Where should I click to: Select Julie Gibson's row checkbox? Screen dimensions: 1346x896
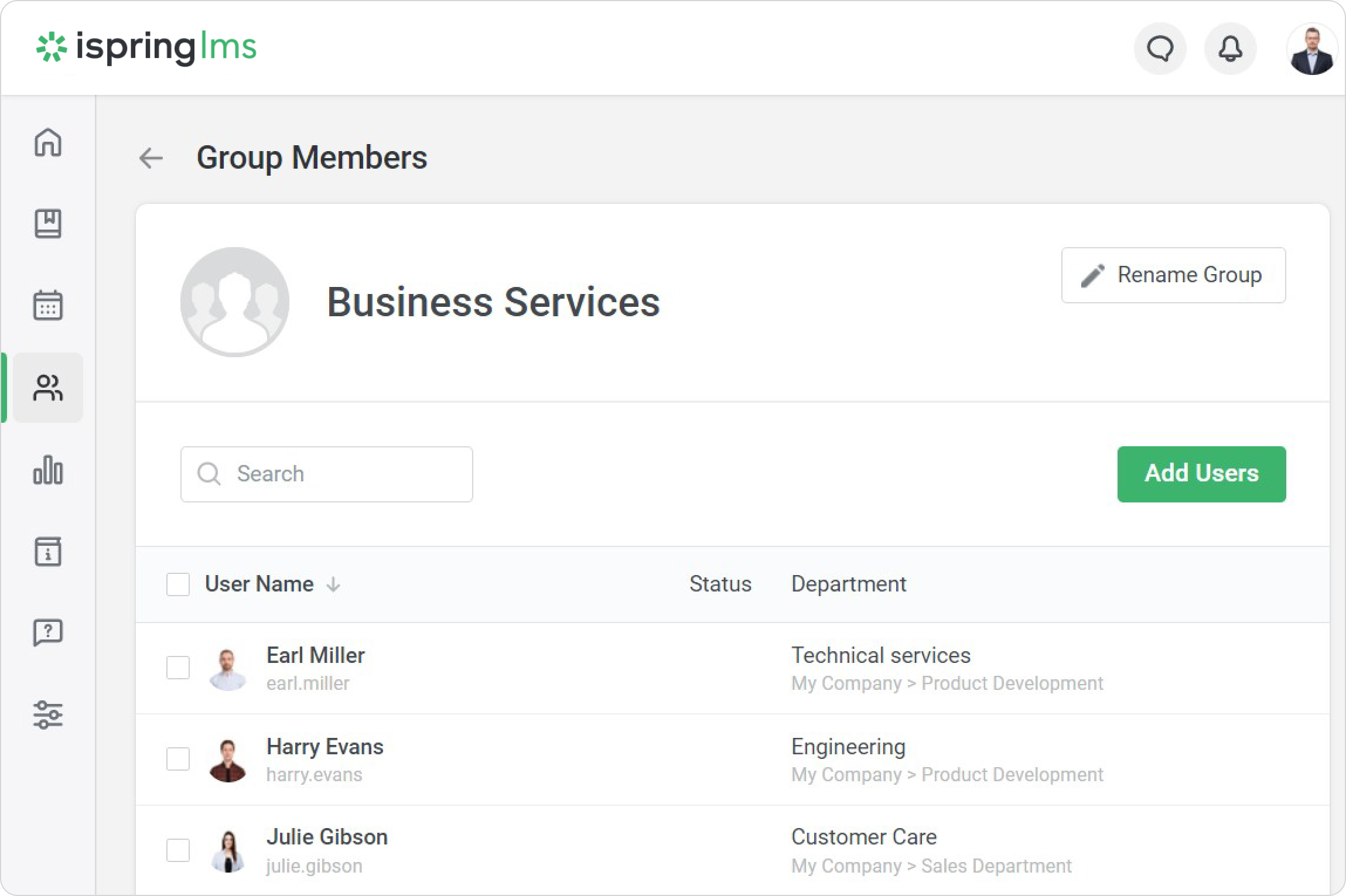178,850
